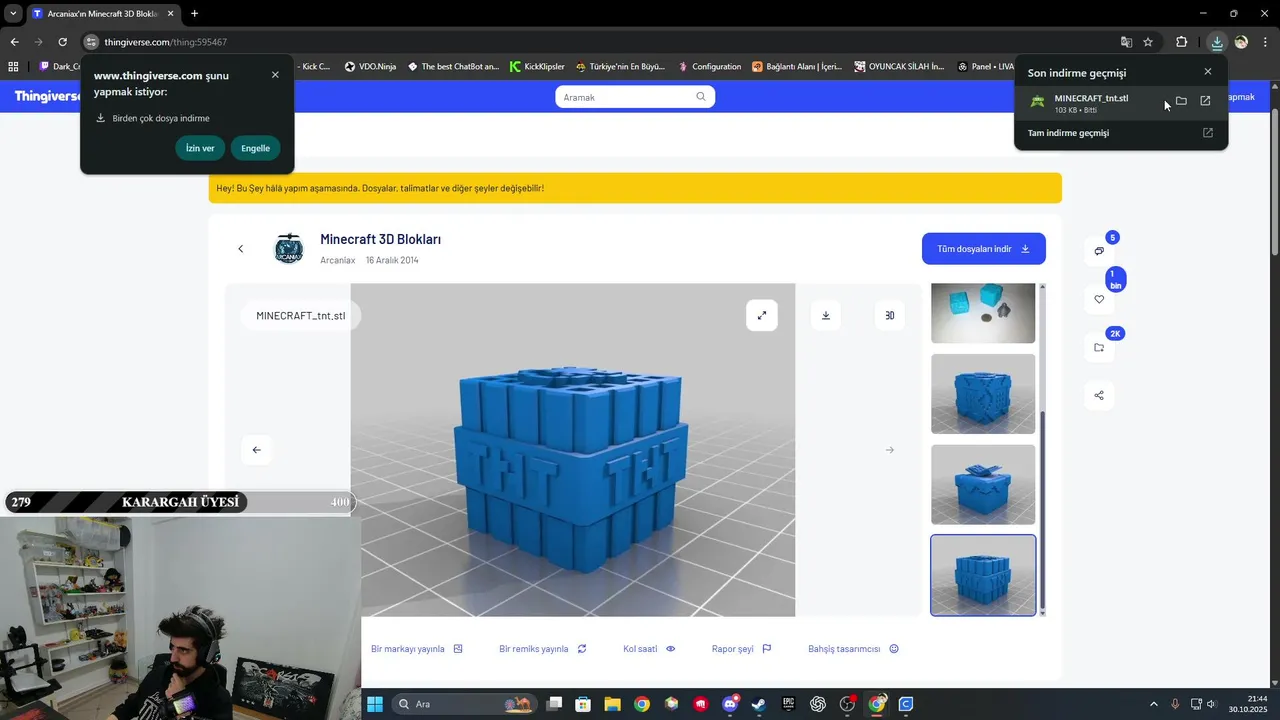Open KickKlipsler bookmark

click(537, 67)
